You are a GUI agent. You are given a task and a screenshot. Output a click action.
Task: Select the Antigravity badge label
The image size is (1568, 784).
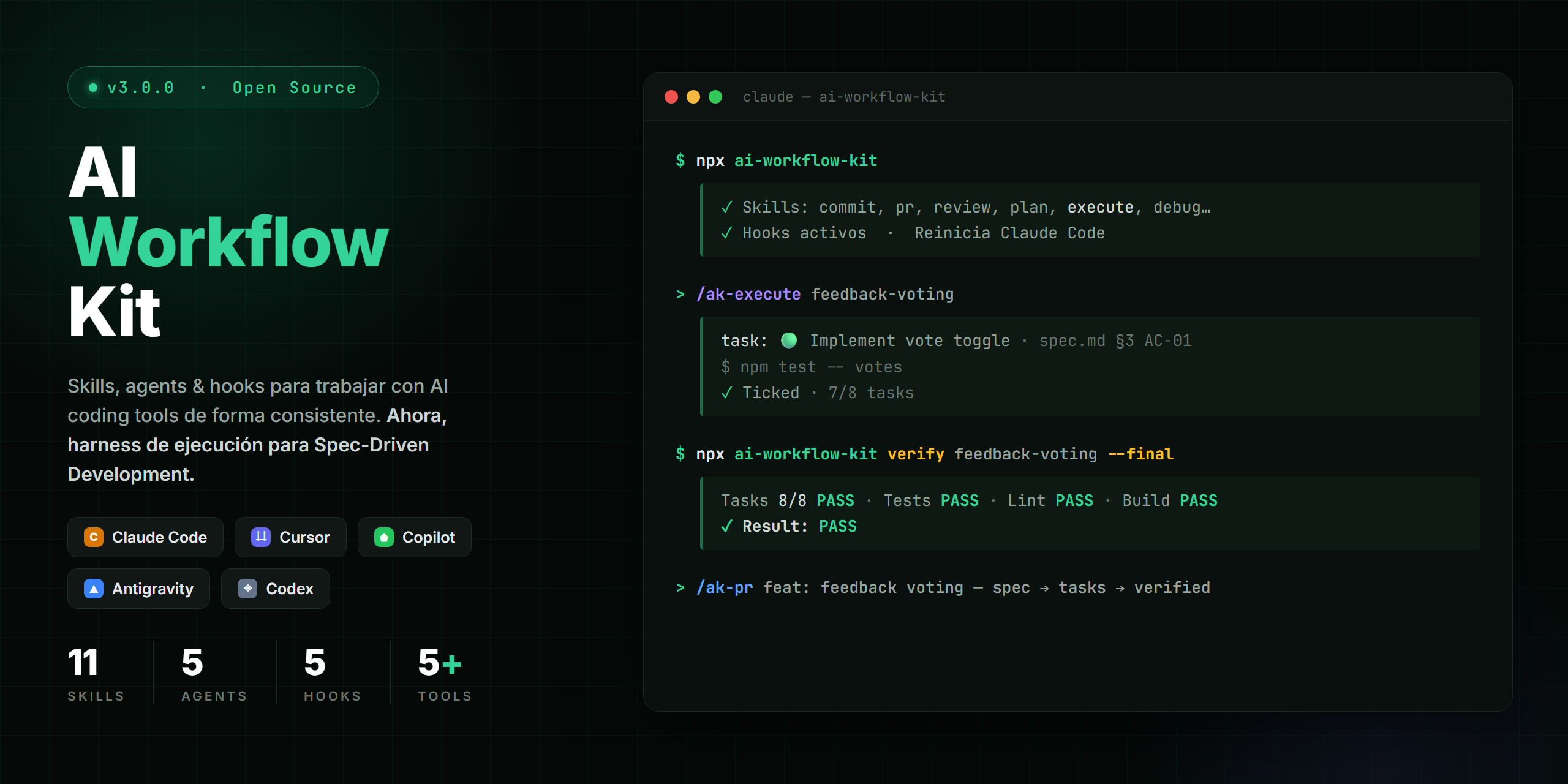pos(153,589)
